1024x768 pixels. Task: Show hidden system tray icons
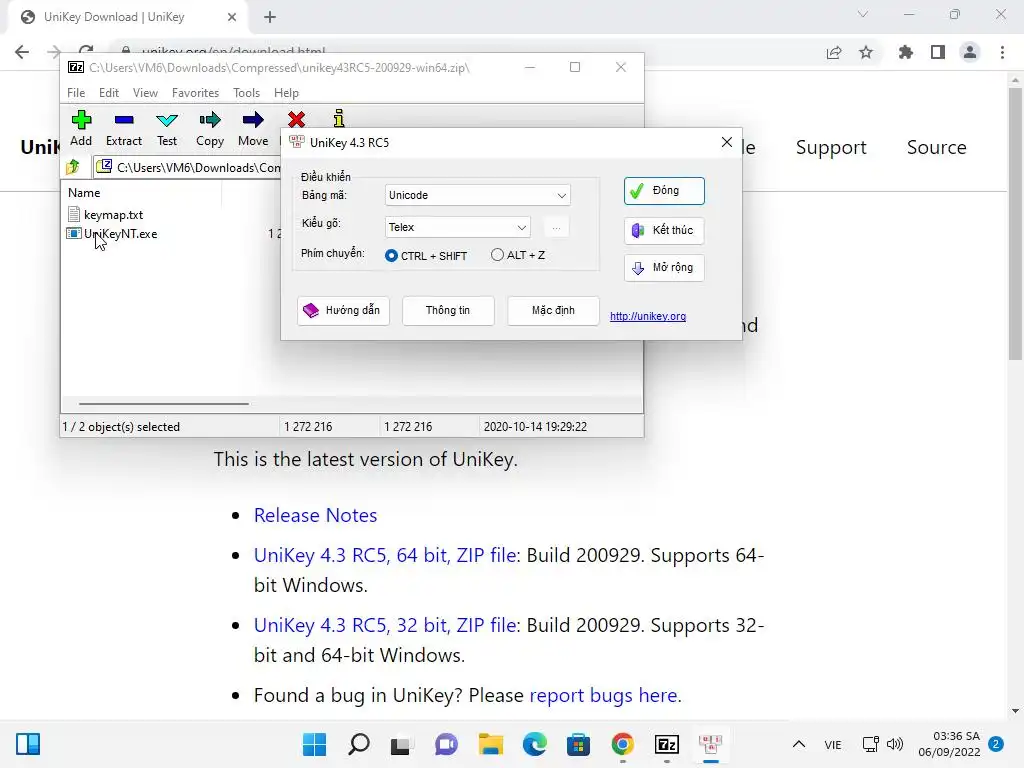(799, 744)
